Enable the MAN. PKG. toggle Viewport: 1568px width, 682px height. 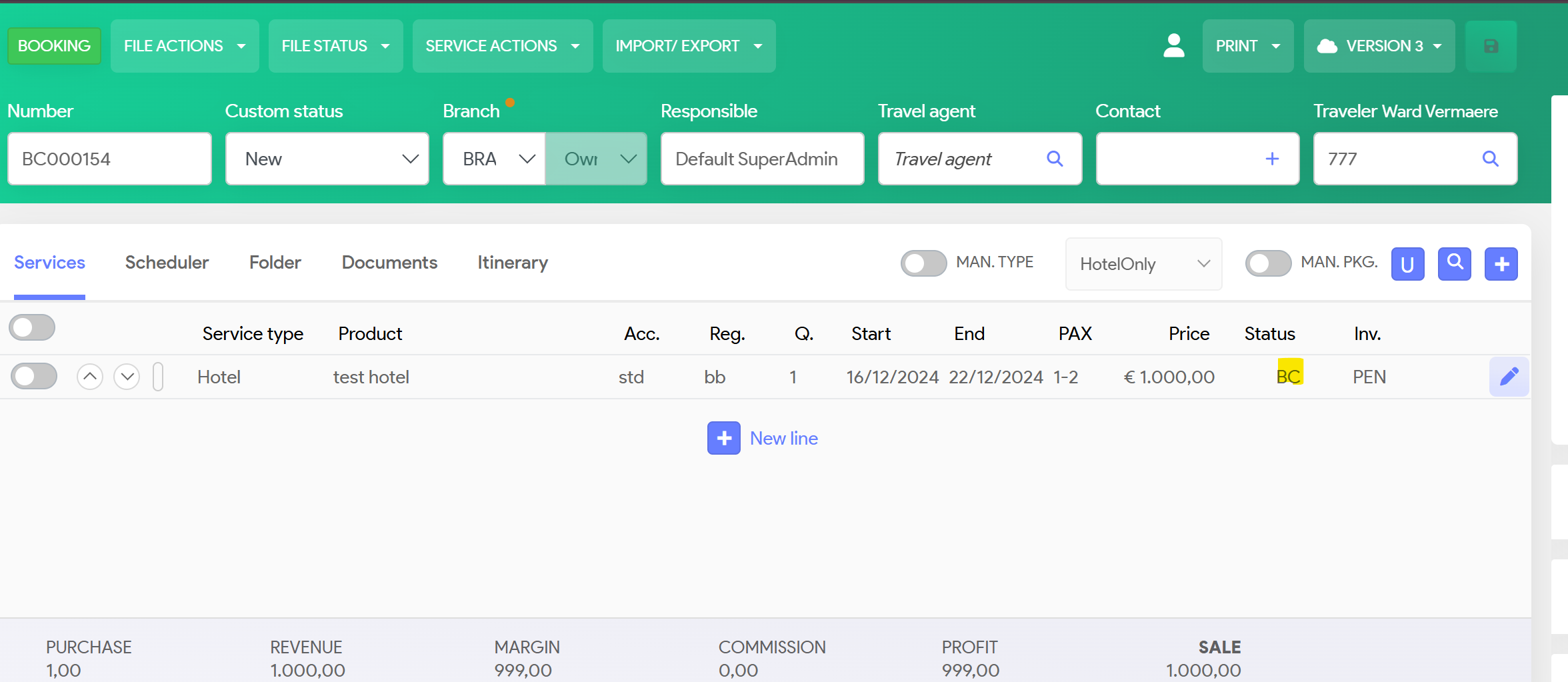coord(1267,263)
